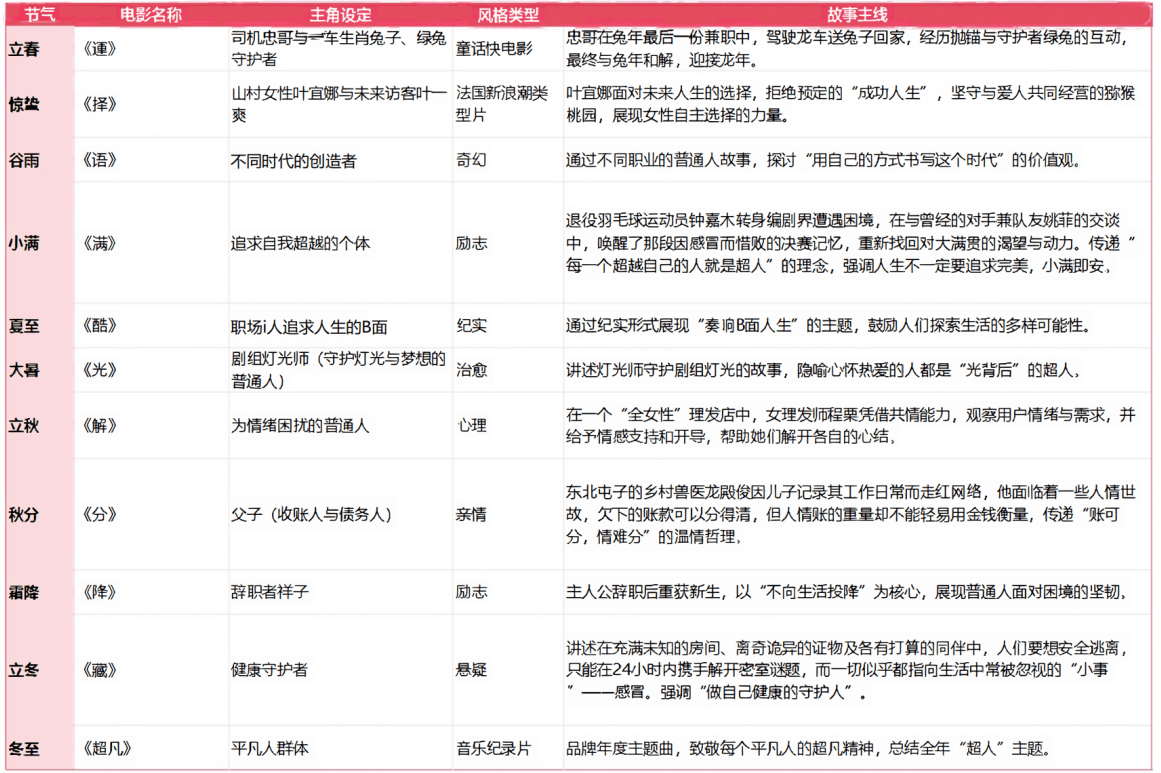Click the movie title 《分》

(99, 514)
